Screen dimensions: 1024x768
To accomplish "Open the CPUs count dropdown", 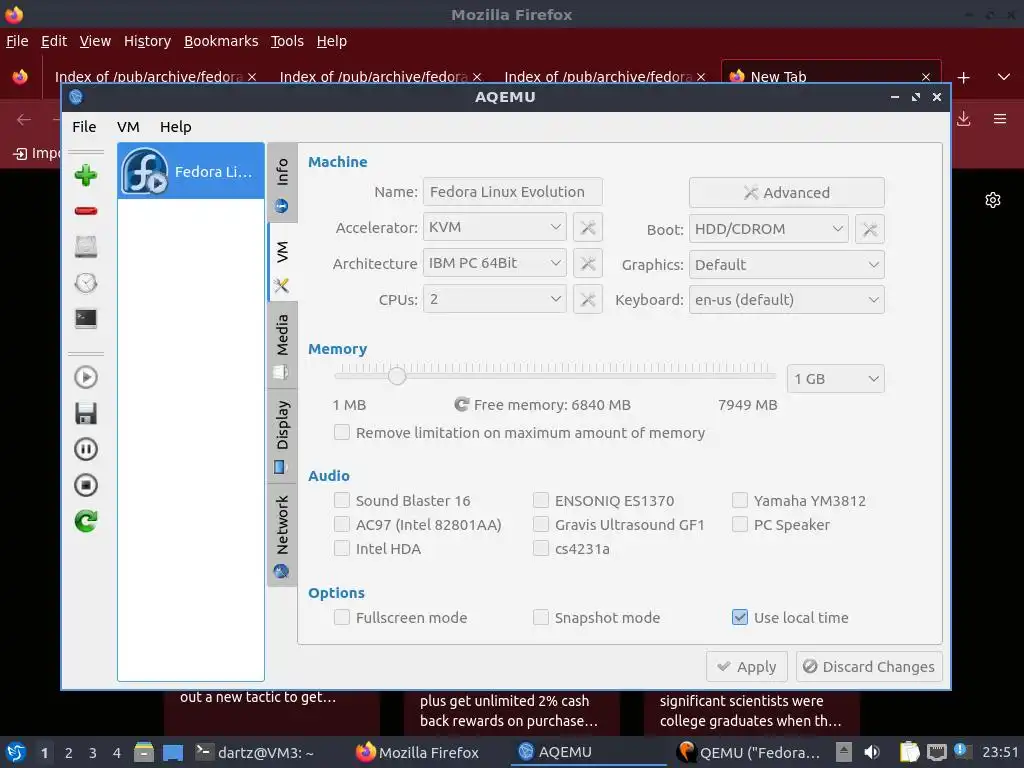I will coord(494,299).
